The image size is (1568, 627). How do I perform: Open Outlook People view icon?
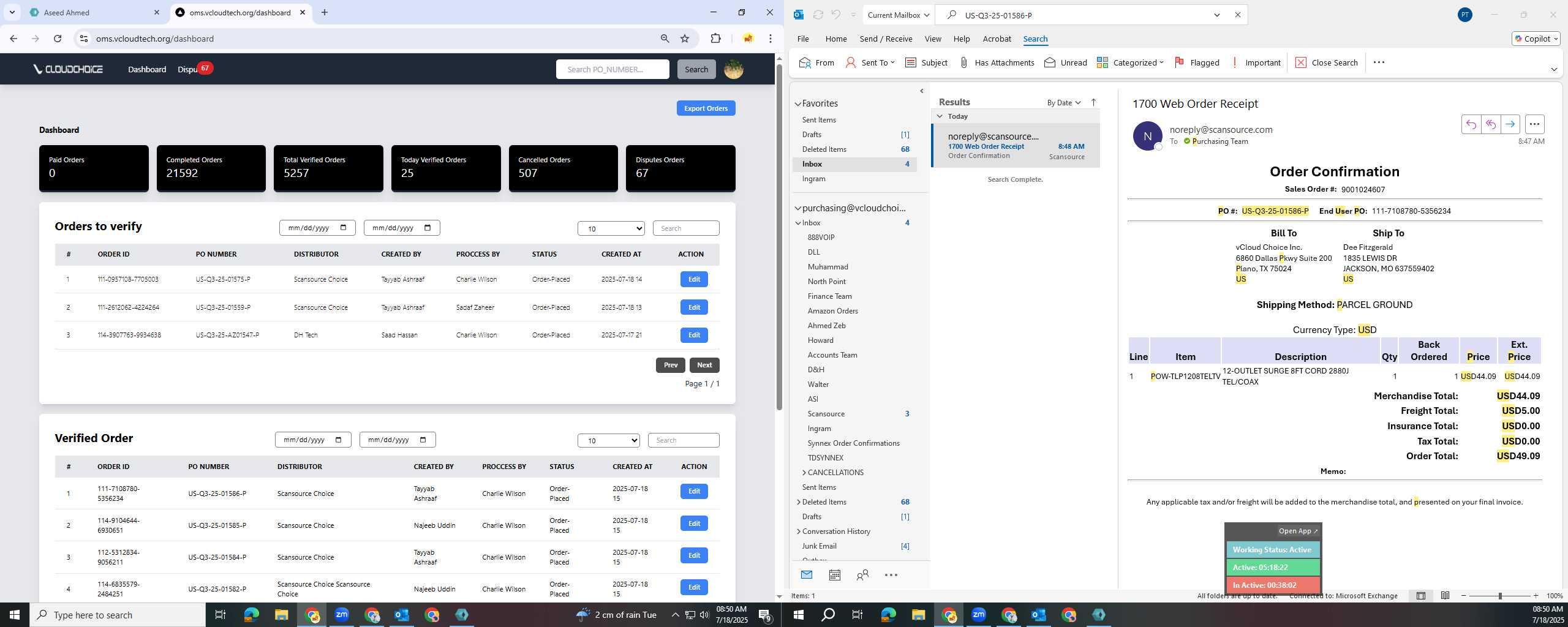tap(862, 575)
